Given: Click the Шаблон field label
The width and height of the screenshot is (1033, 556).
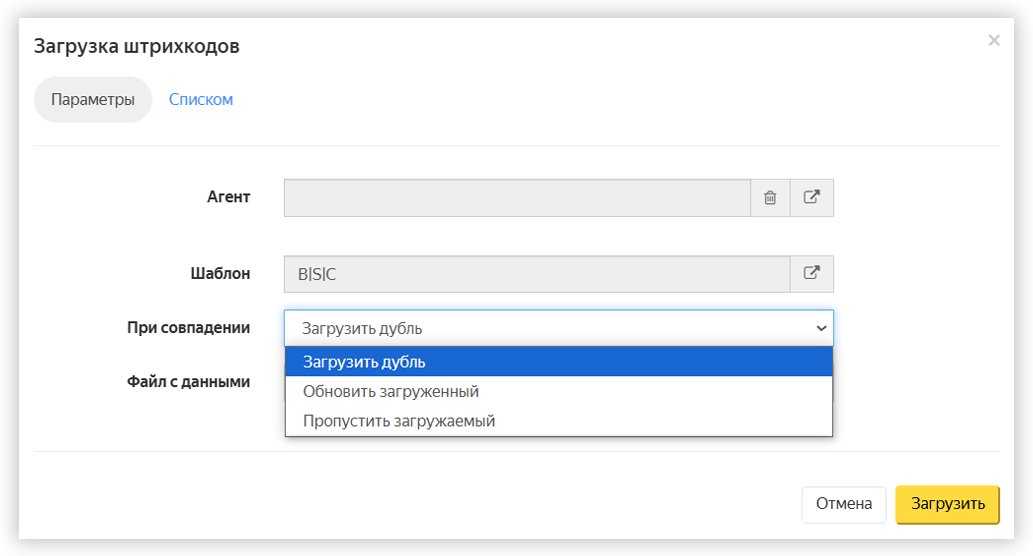Looking at the screenshot, I should click(220, 273).
